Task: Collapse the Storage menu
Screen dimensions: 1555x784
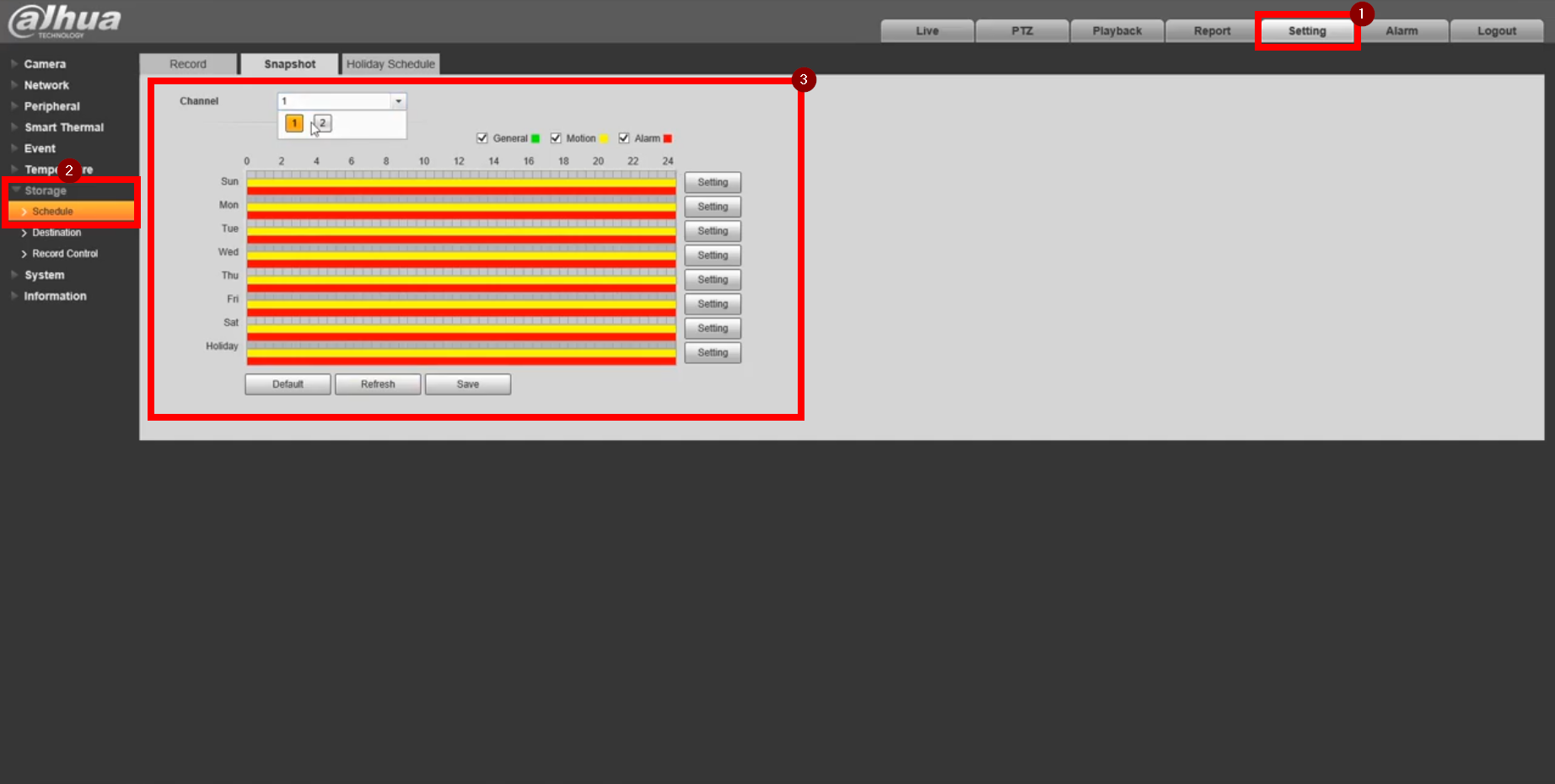Action: click(x=46, y=191)
